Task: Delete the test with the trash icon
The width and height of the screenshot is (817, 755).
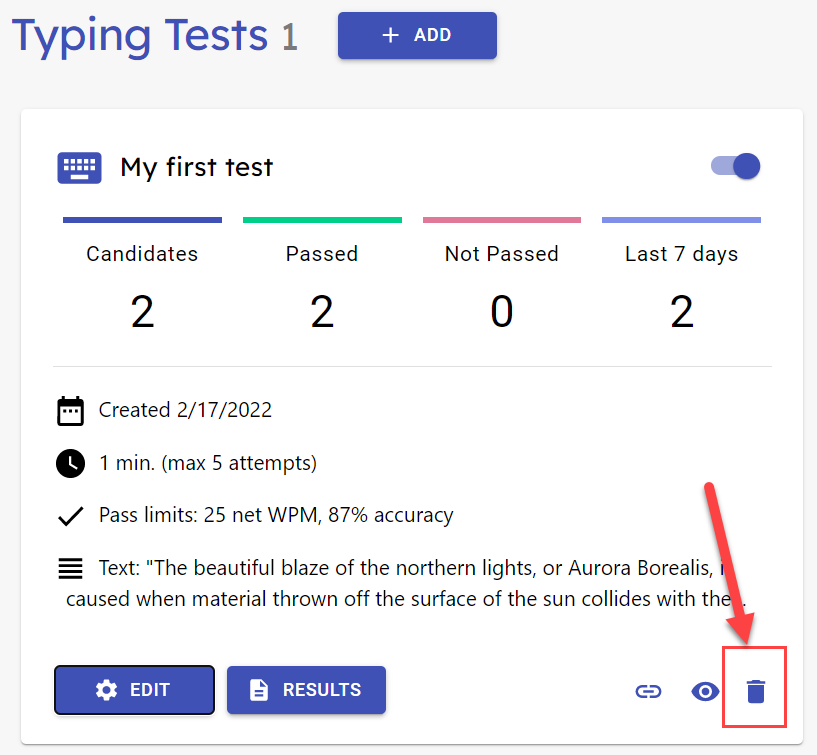Action: (756, 691)
